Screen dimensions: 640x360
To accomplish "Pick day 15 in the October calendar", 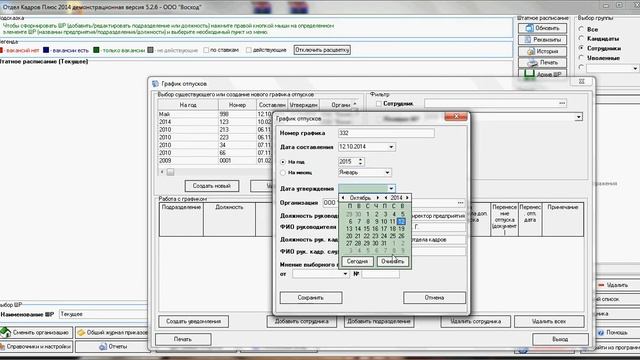I will pyautogui.click(x=367, y=229).
